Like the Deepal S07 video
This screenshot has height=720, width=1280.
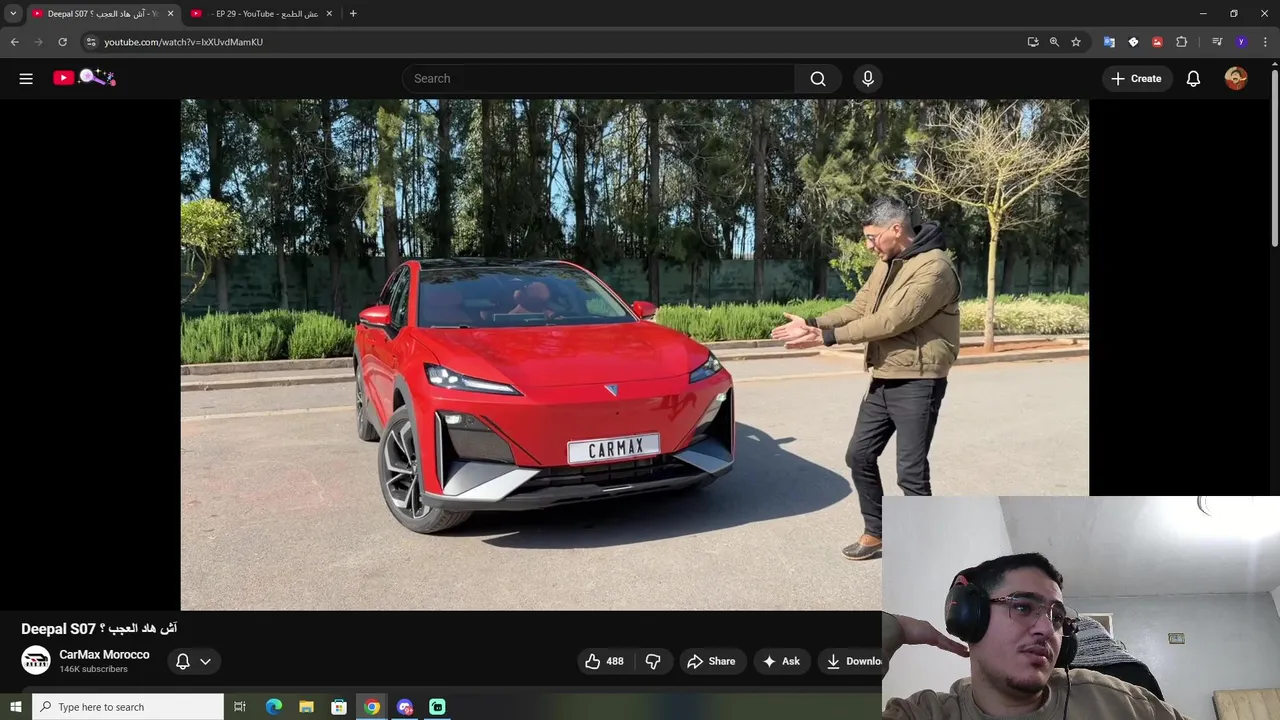(604, 661)
